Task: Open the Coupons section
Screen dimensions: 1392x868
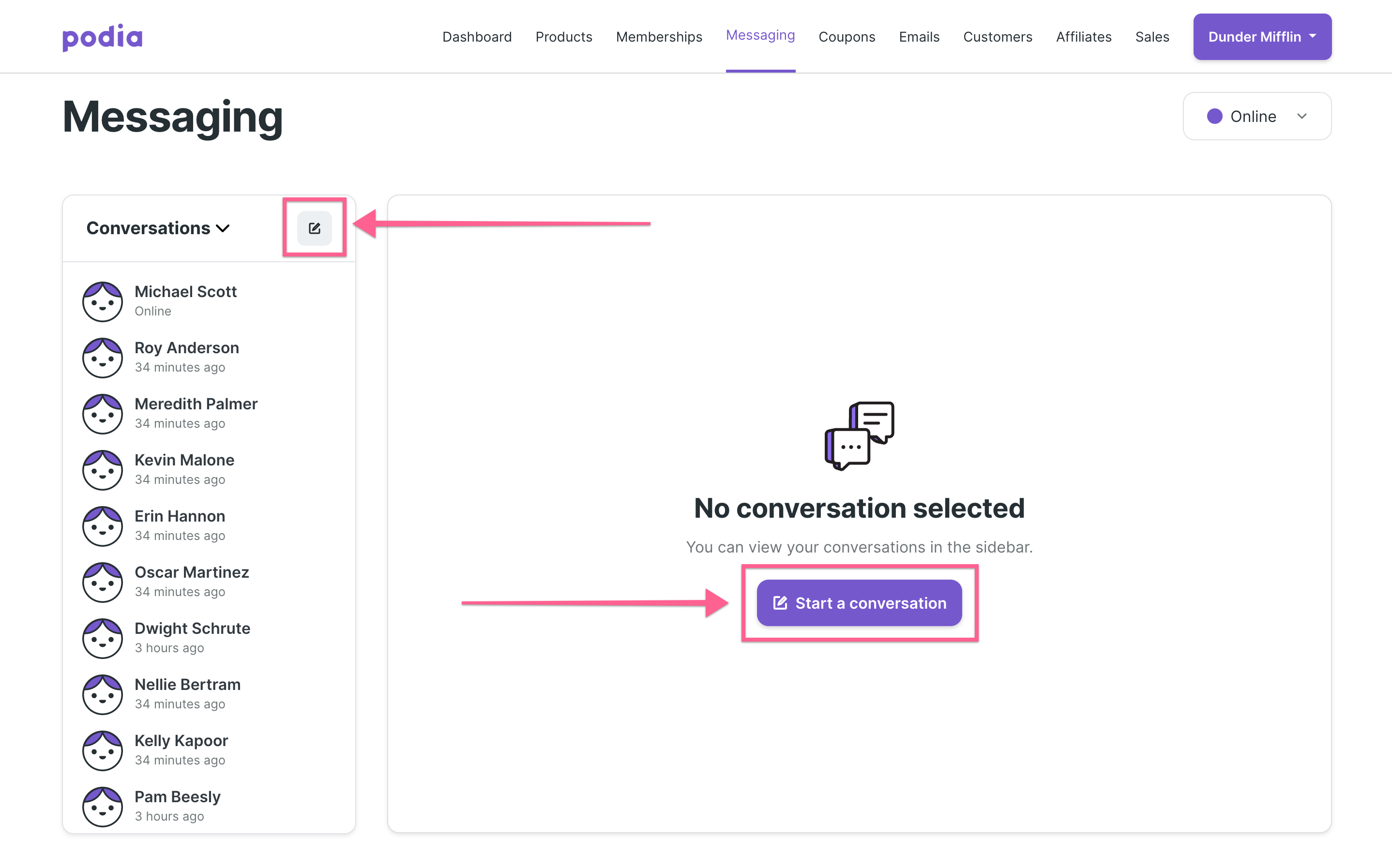Action: [847, 37]
